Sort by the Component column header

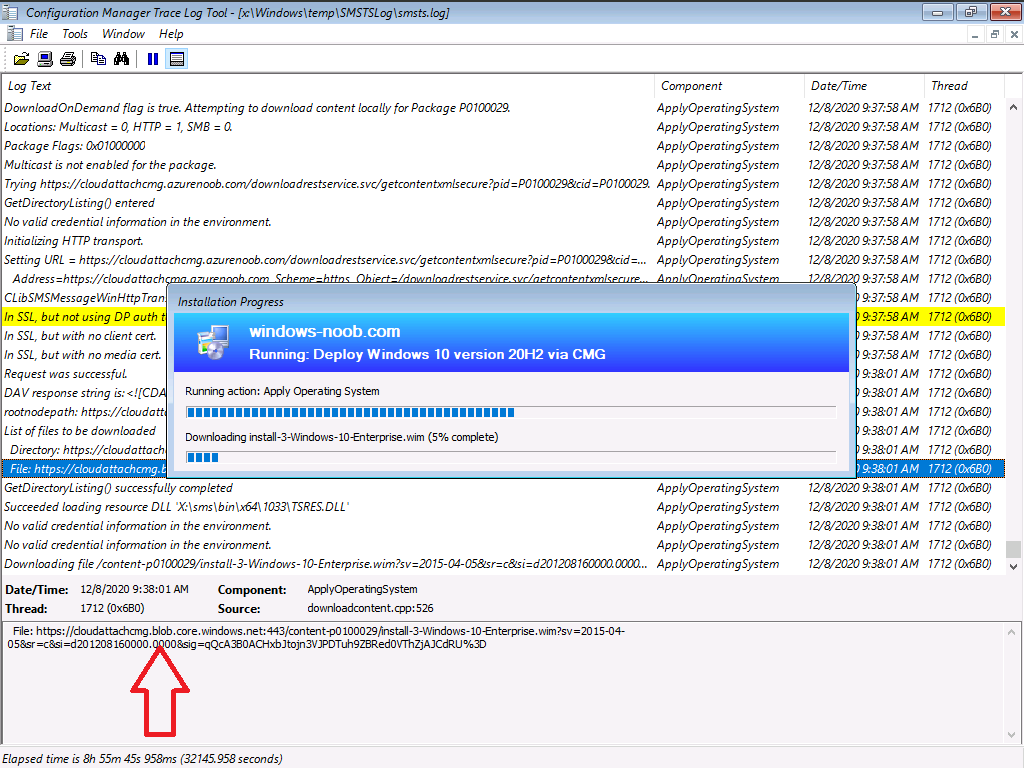(729, 86)
